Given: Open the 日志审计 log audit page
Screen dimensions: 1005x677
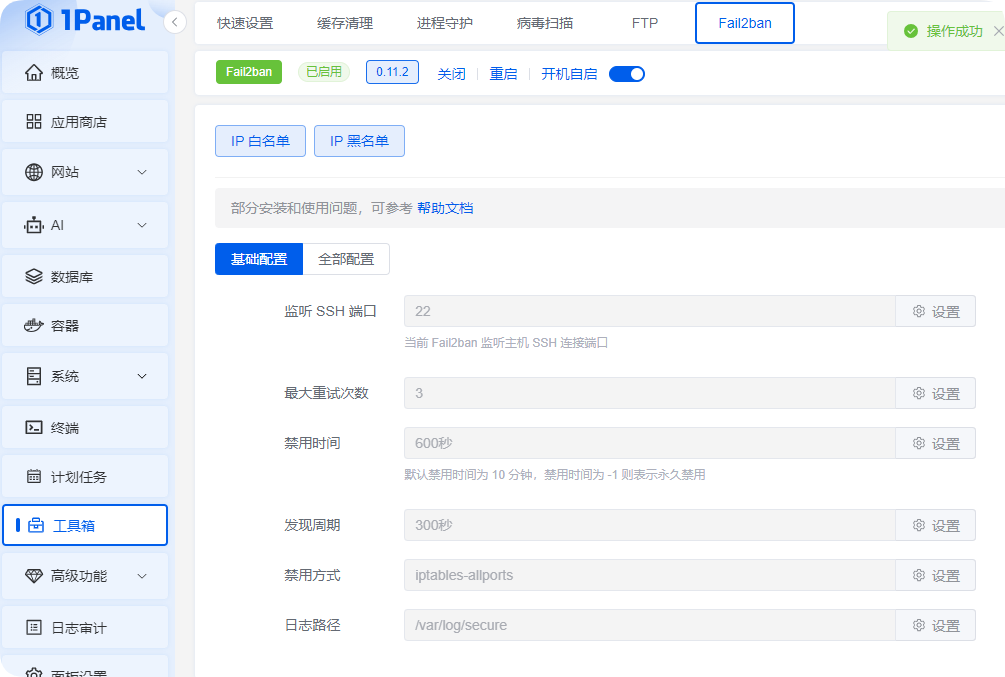Looking at the screenshot, I should click(85, 628).
